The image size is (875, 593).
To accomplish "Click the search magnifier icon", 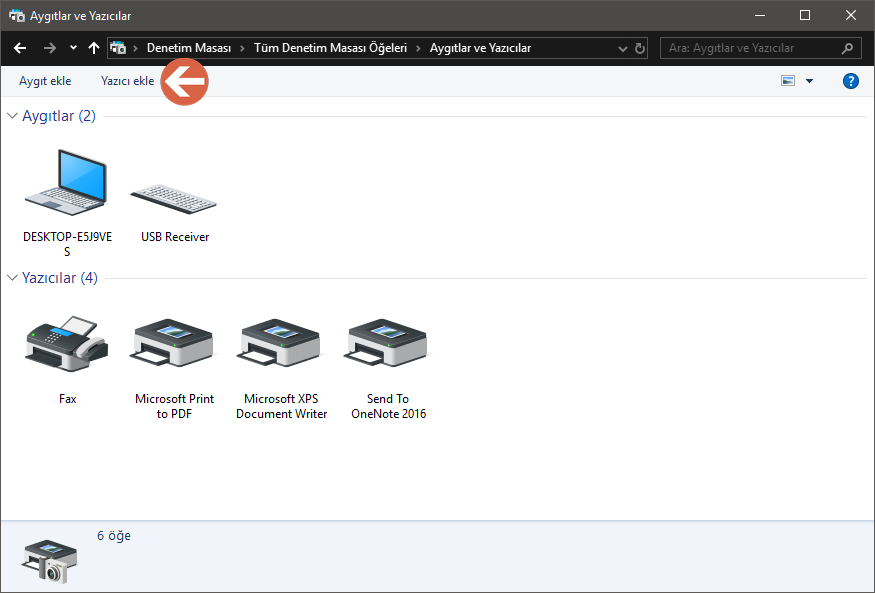I will 847,49.
